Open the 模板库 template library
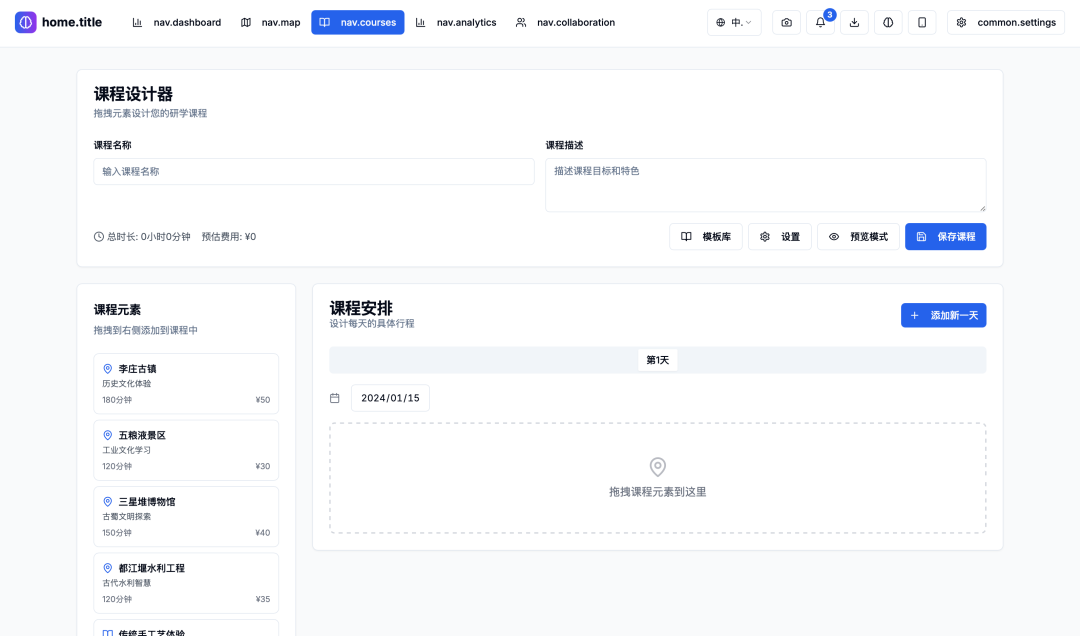Screen dimensions: 1080x636 [705, 237]
